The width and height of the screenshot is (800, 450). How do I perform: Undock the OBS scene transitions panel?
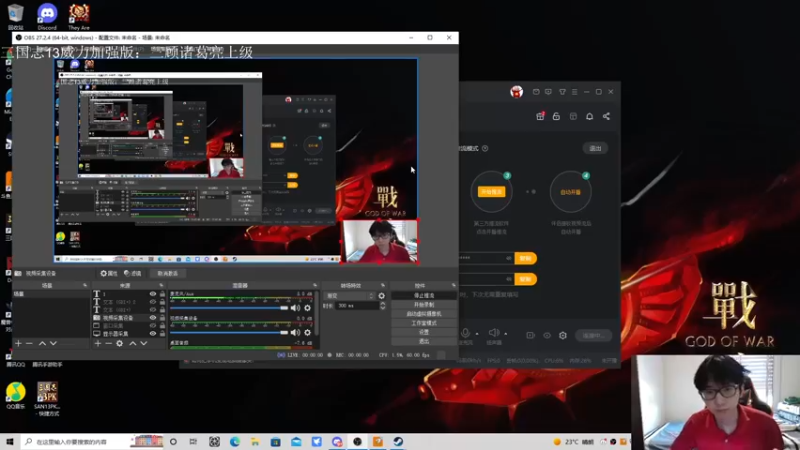(x=383, y=285)
